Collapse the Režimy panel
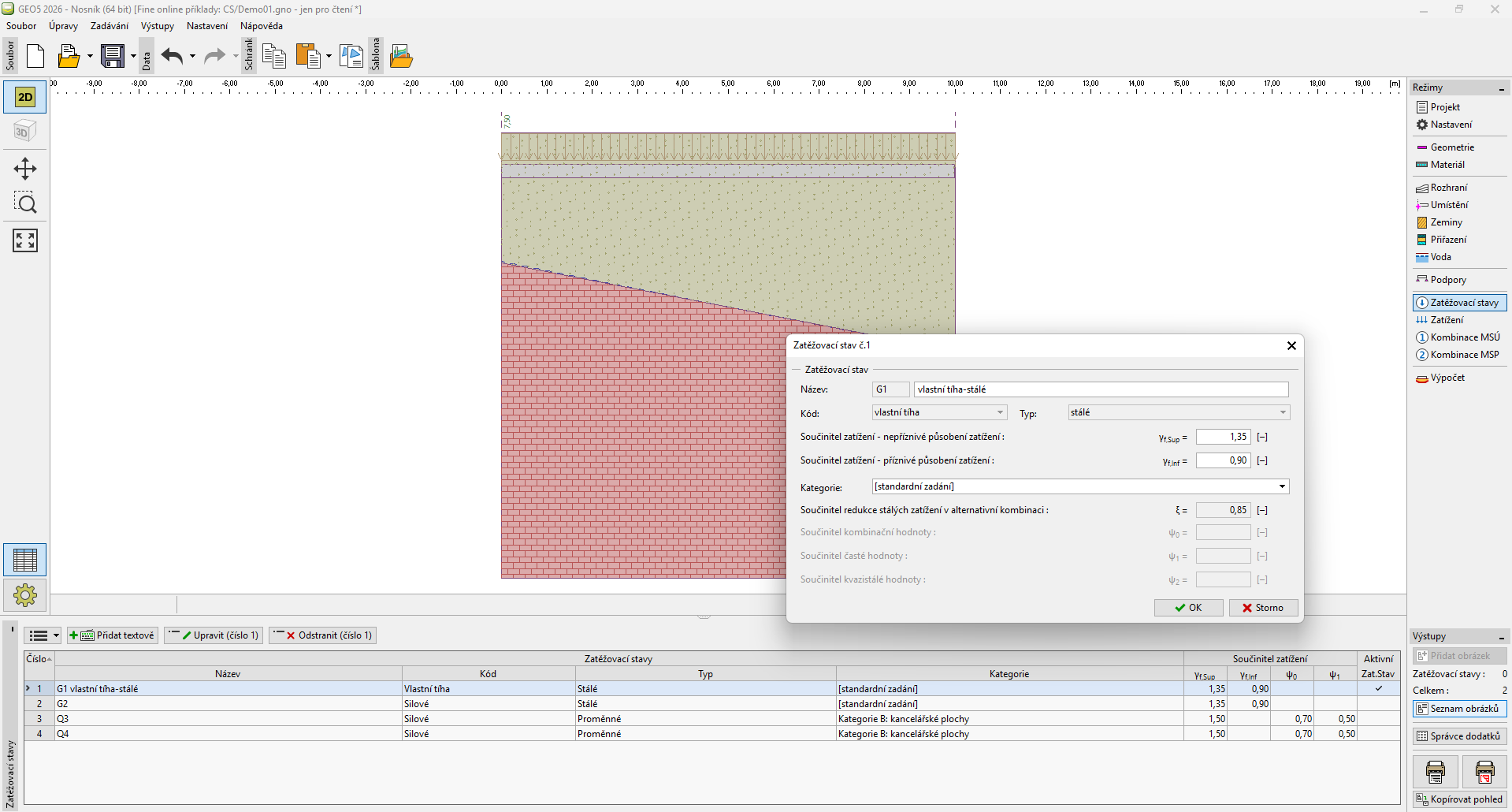Screen dimensions: 1512x812 1501,88
